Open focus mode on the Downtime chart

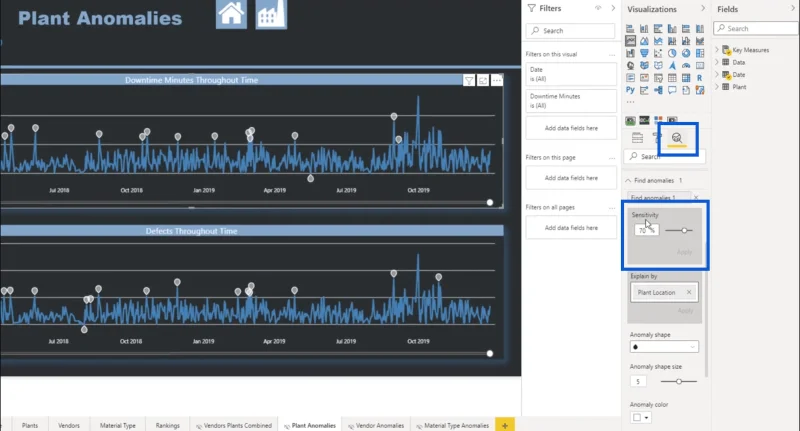click(x=483, y=81)
